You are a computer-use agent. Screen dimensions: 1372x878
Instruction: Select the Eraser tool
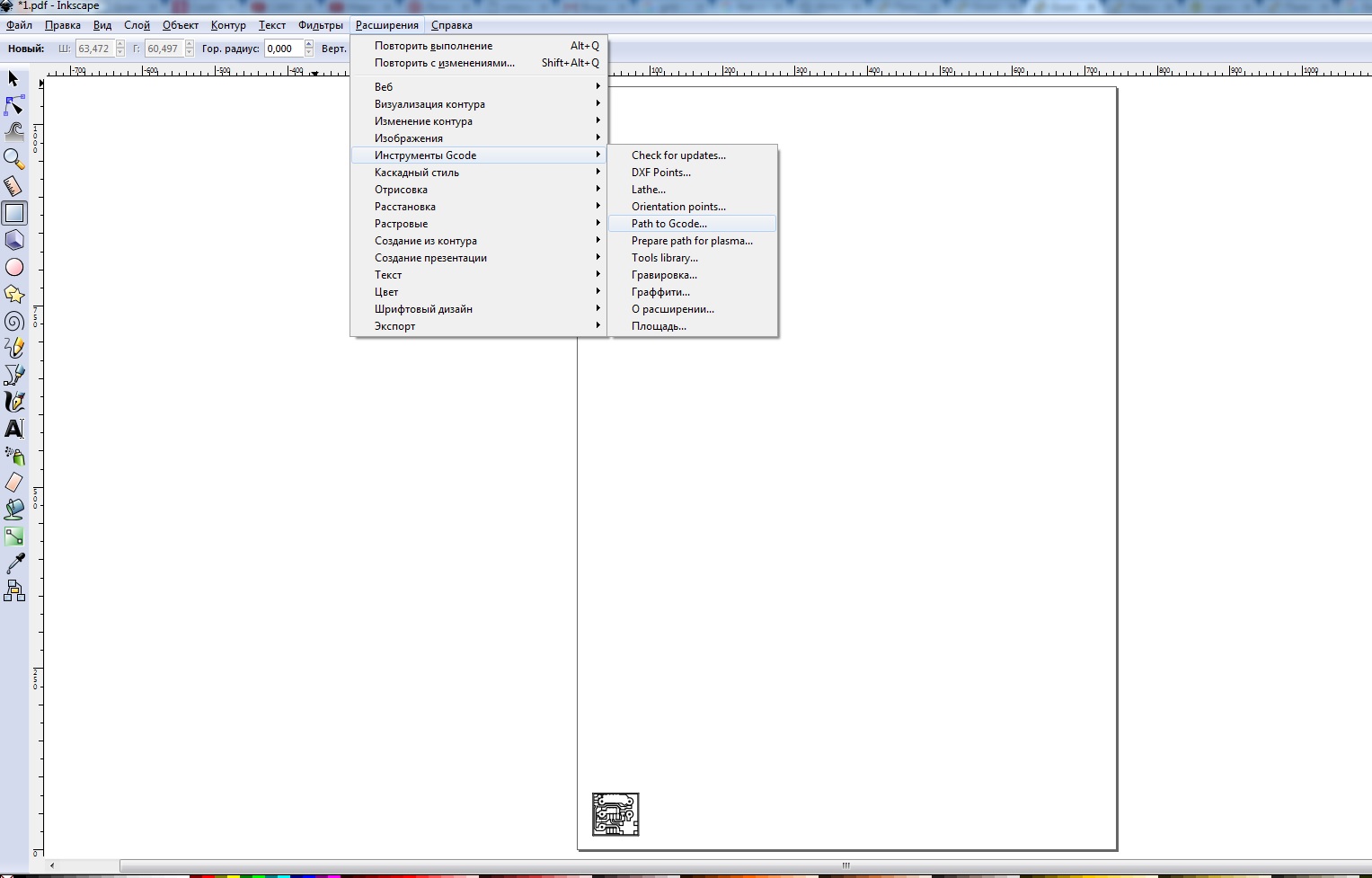14,483
